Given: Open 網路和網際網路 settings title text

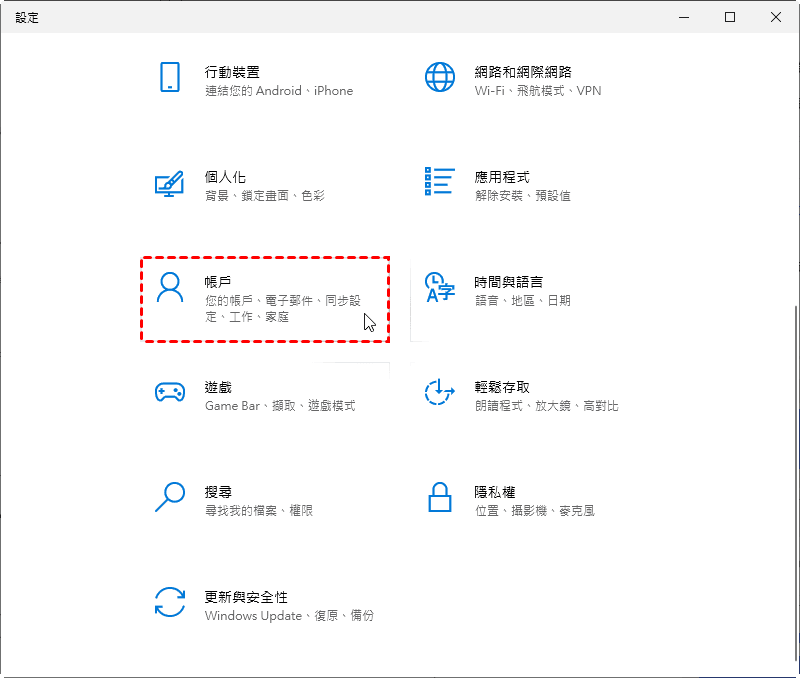Looking at the screenshot, I should pyautogui.click(x=522, y=72).
